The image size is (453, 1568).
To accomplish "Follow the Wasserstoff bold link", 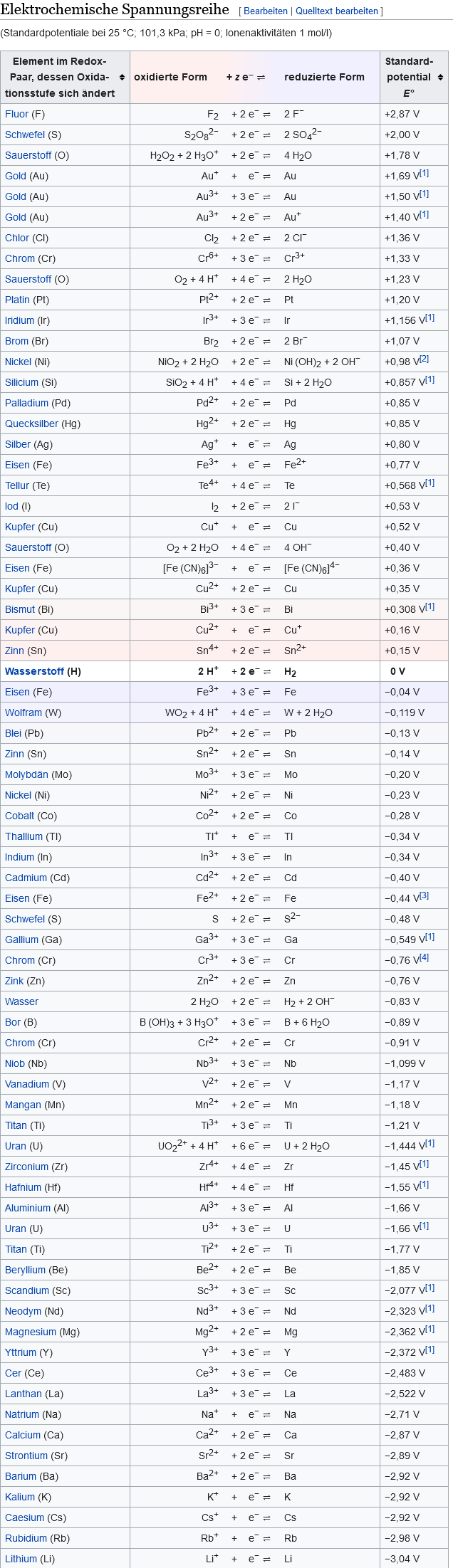I will pyautogui.click(x=34, y=671).
